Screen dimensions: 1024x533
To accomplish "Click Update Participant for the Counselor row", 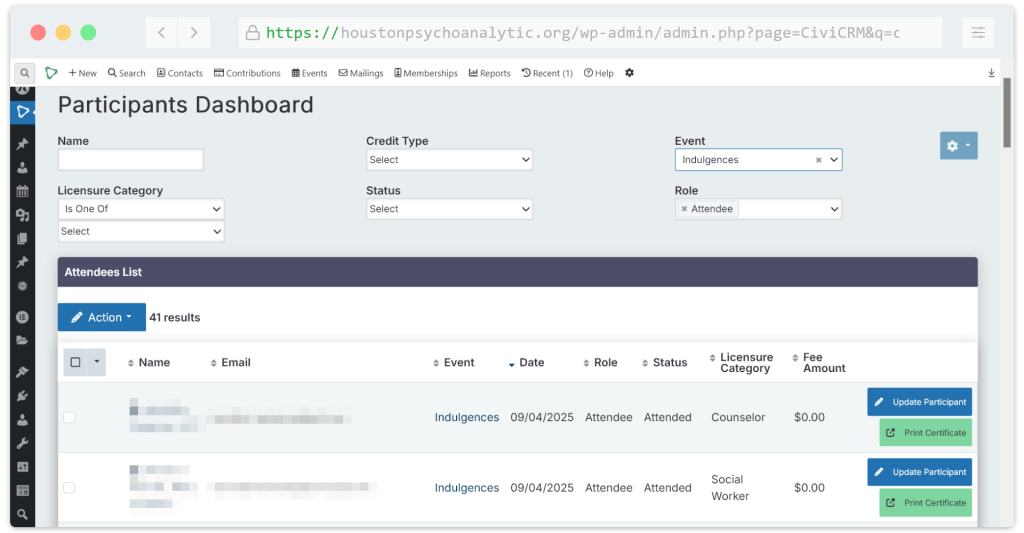I will tap(920, 402).
